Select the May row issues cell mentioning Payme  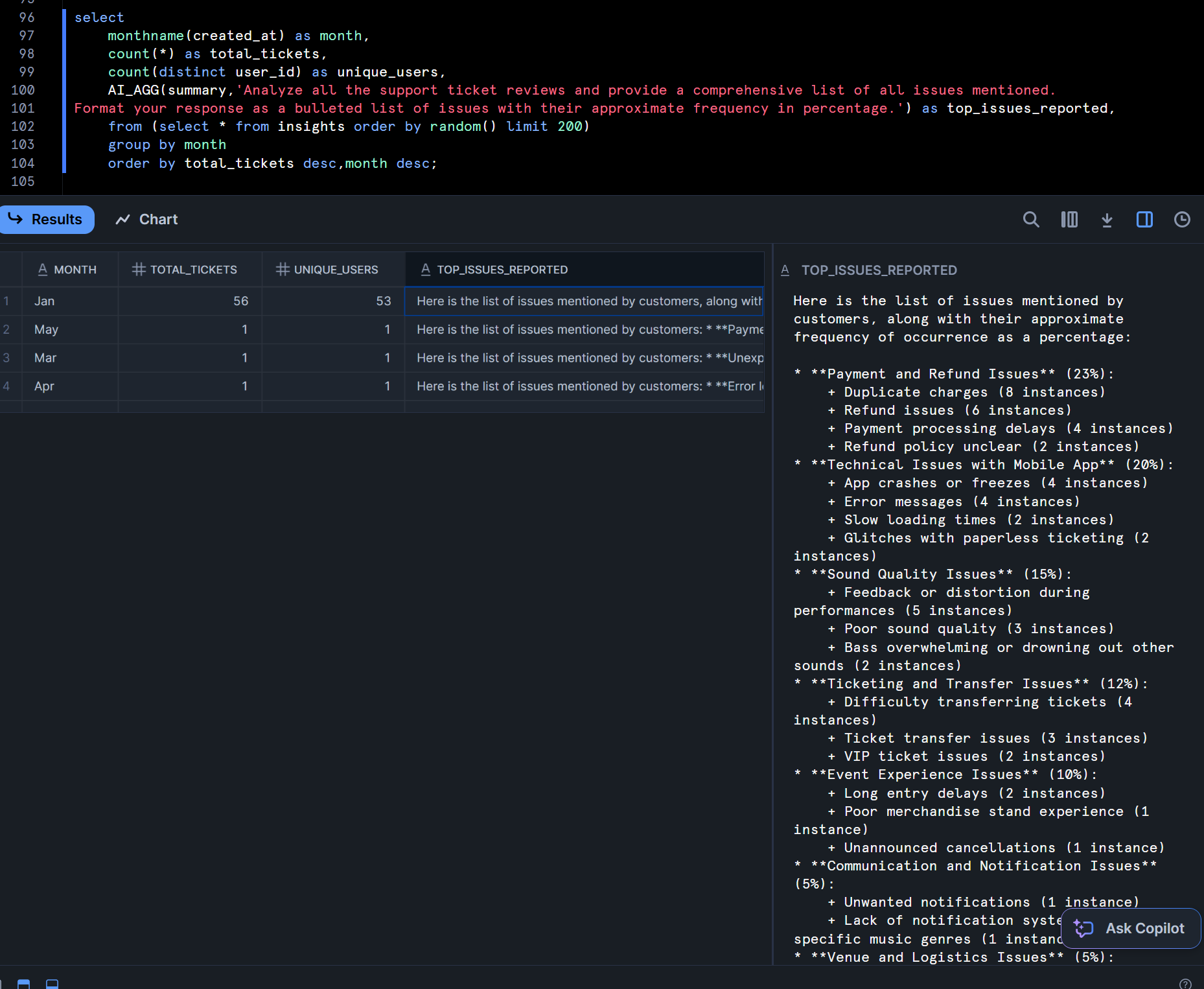click(x=585, y=329)
